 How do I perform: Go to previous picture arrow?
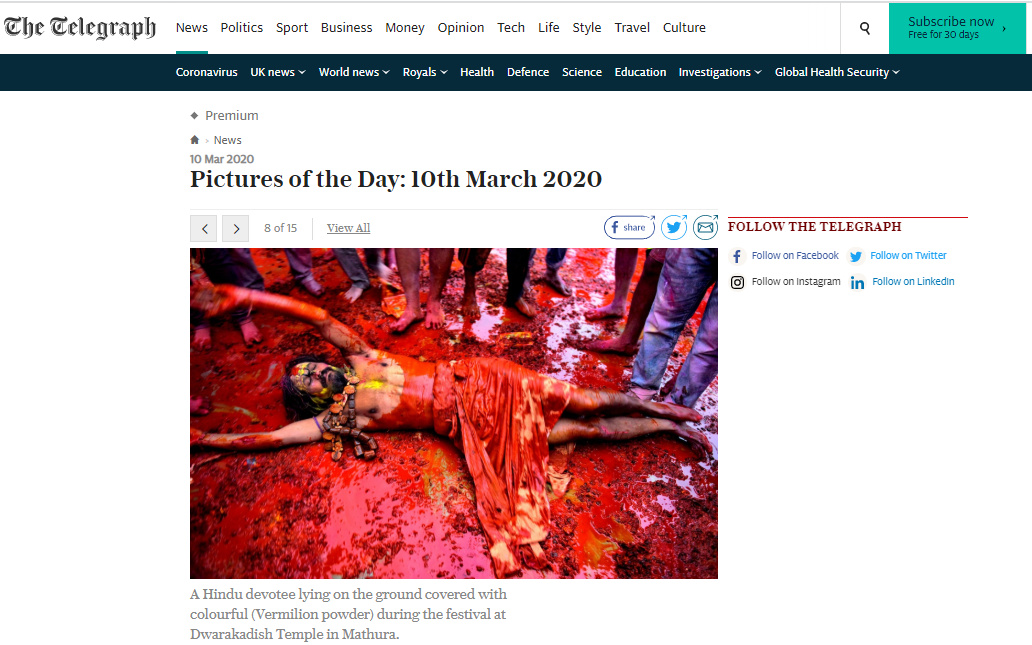pos(203,228)
